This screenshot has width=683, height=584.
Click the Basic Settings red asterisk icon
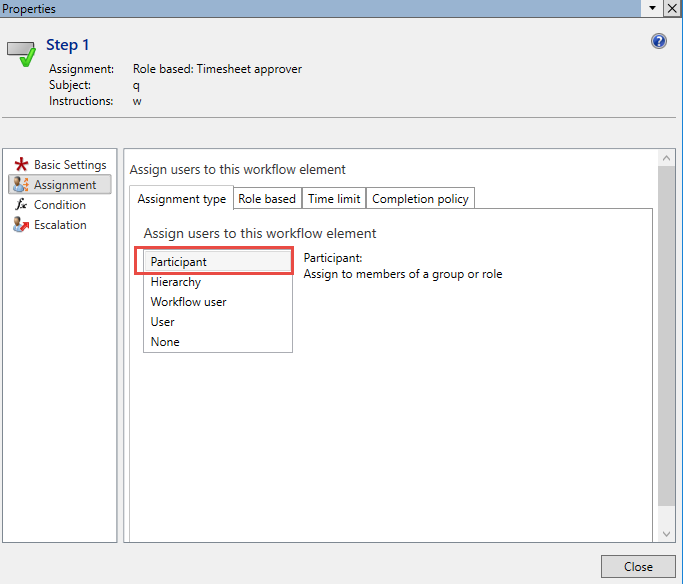point(21,165)
